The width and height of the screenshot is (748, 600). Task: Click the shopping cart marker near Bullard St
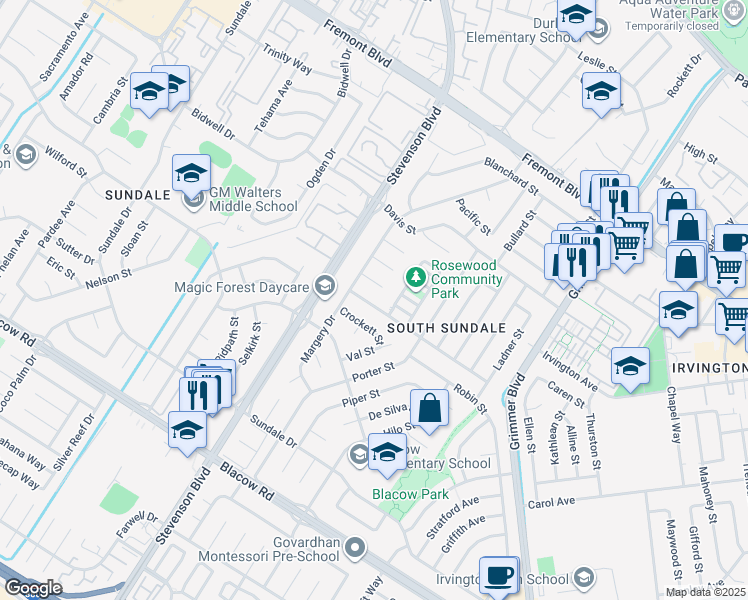[x=625, y=248]
